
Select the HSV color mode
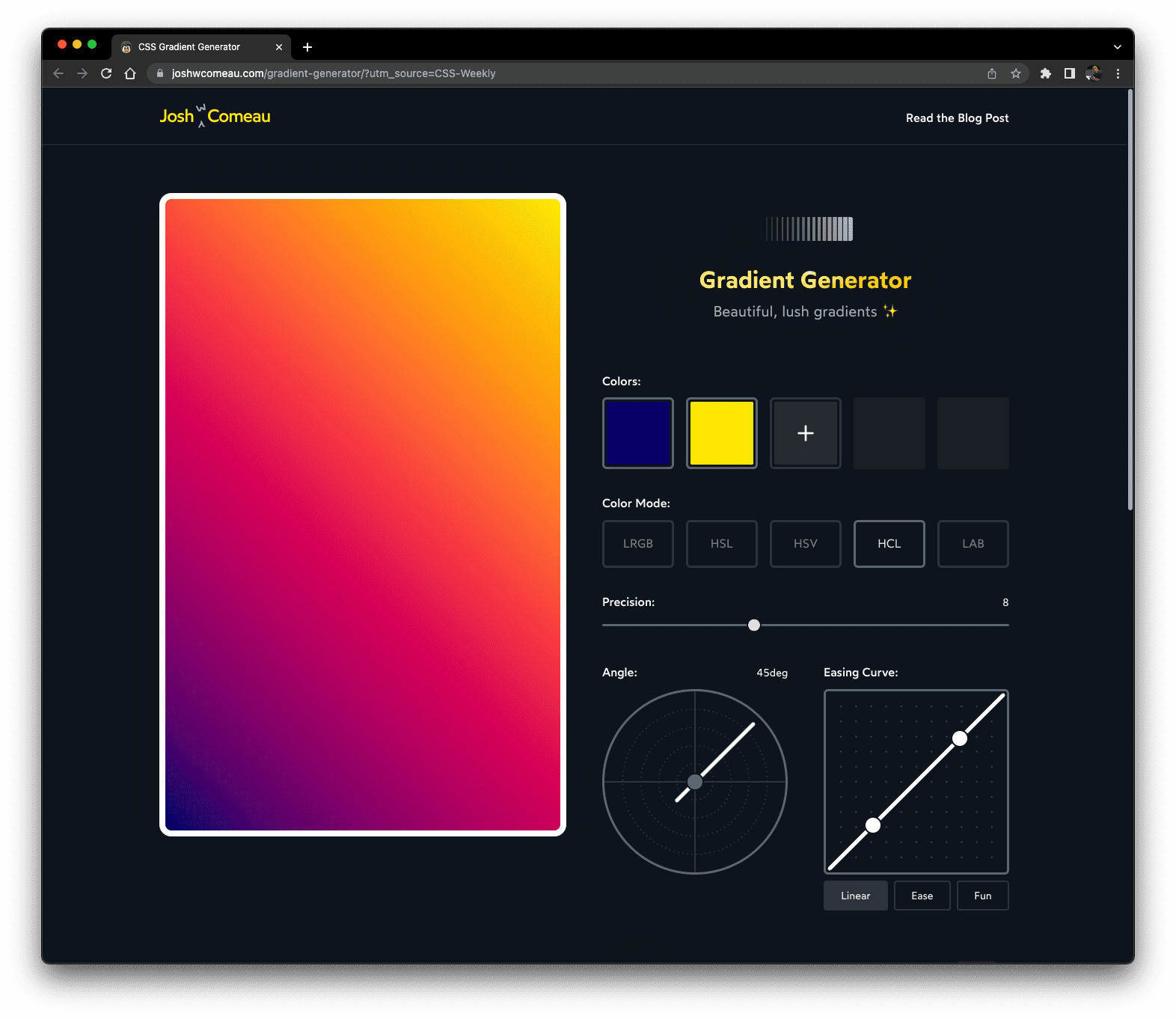pos(806,544)
